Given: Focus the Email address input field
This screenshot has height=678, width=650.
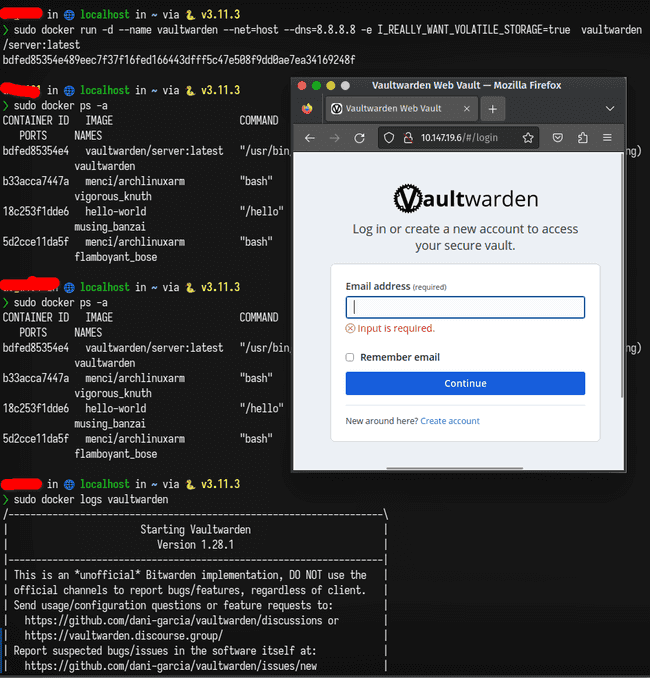Looking at the screenshot, I should click(465, 307).
